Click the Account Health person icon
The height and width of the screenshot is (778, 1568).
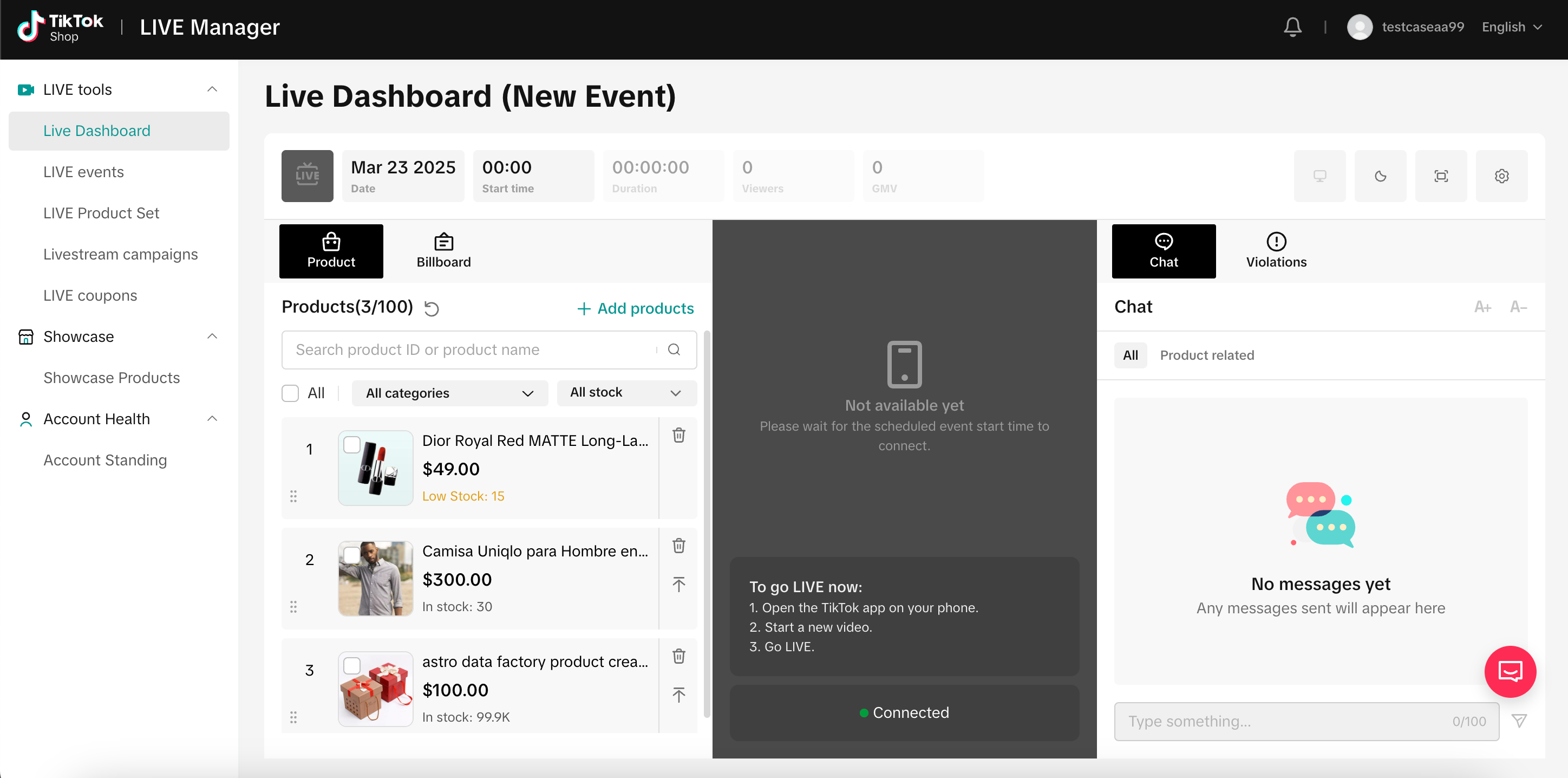coord(25,419)
